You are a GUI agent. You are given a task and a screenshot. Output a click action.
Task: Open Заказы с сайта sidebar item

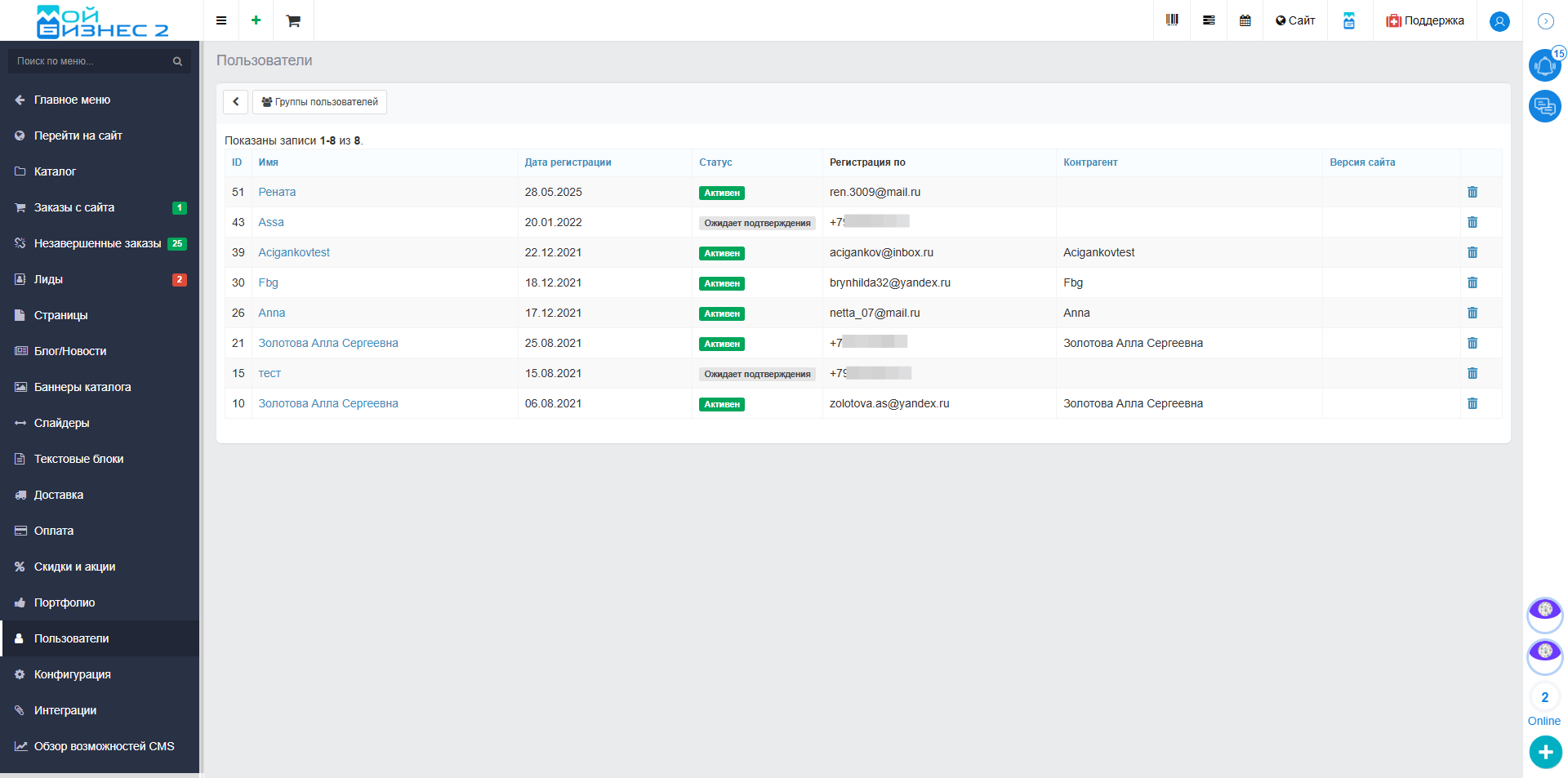(100, 207)
